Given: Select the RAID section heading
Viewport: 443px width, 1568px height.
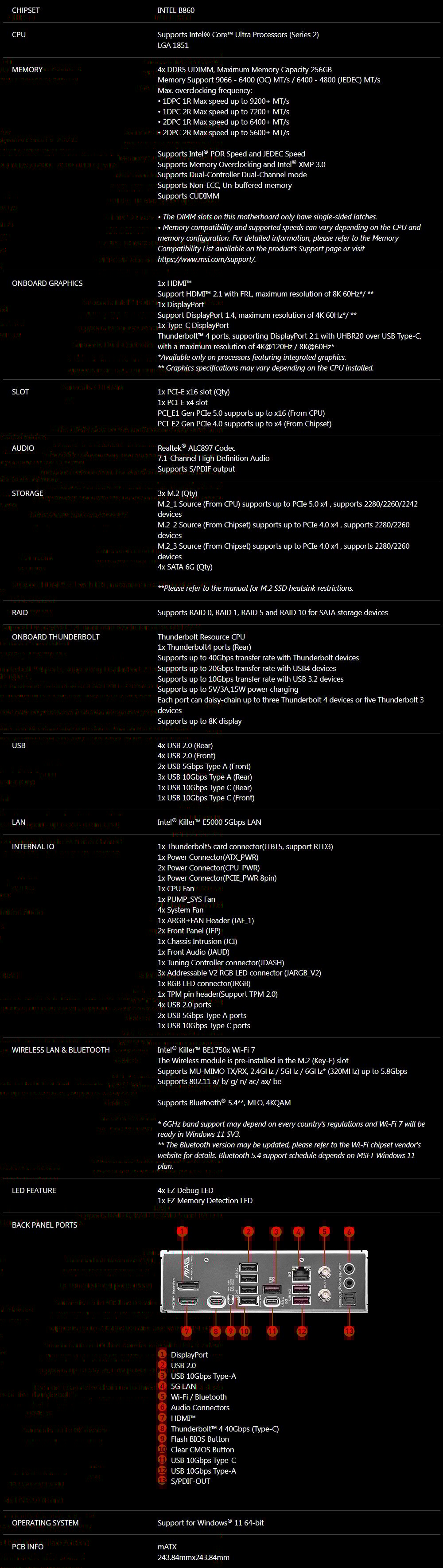Looking at the screenshot, I should (x=20, y=613).
